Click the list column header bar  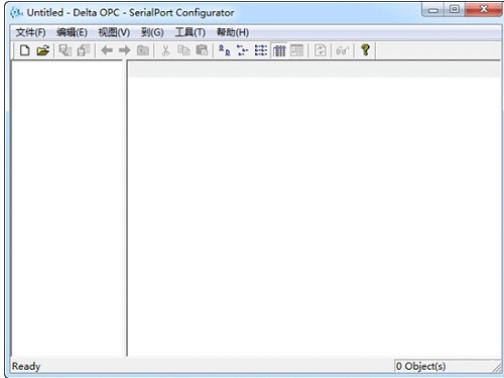tap(315, 69)
